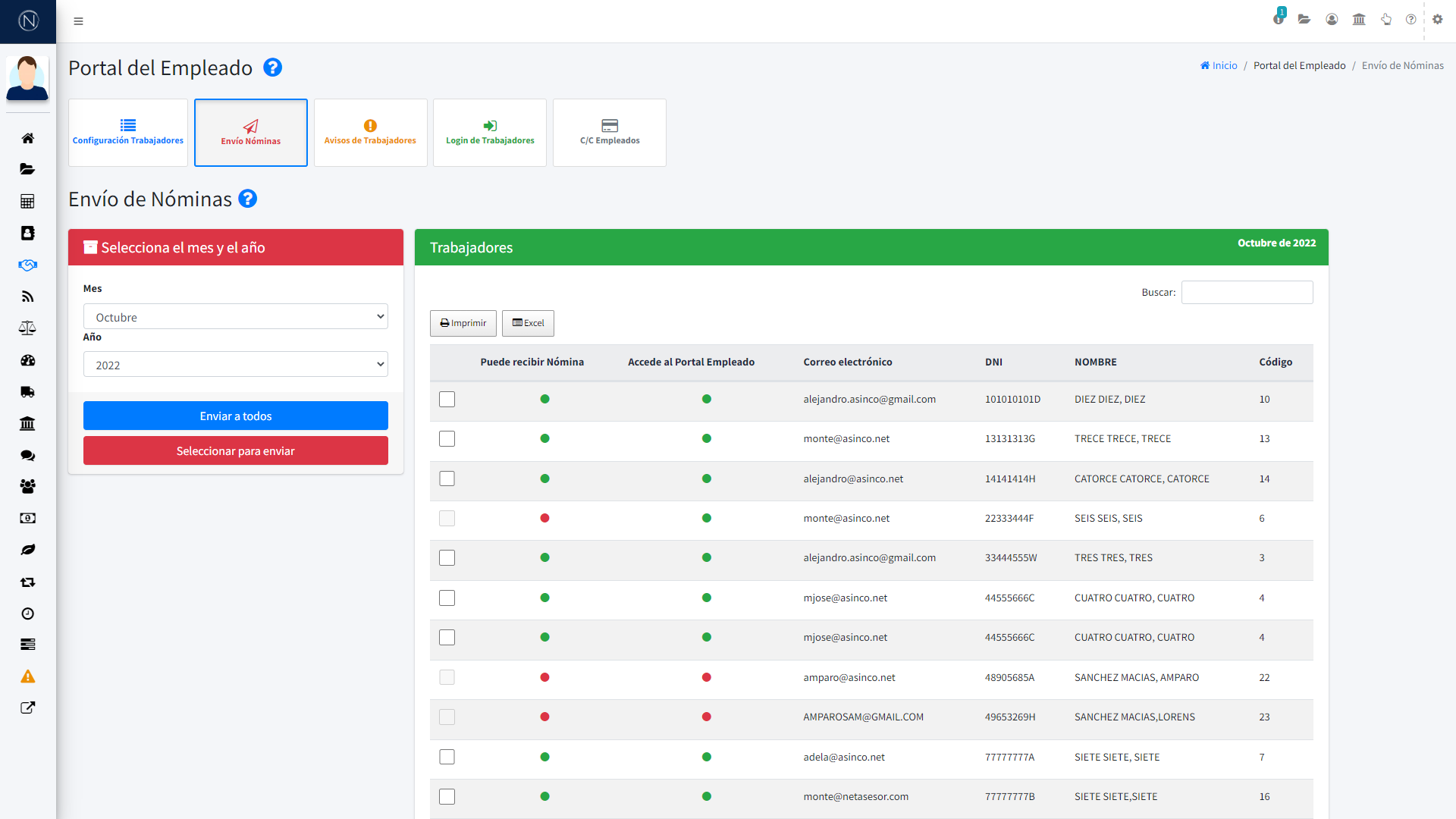This screenshot has width=1456, height=819.
Task: Expand the Año dropdown showing 2022
Action: point(235,365)
